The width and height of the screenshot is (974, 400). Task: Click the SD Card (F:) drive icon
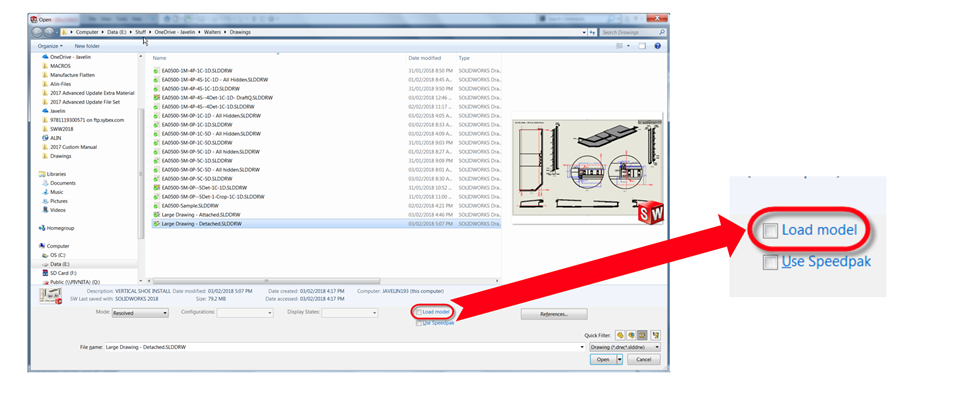(x=45, y=273)
